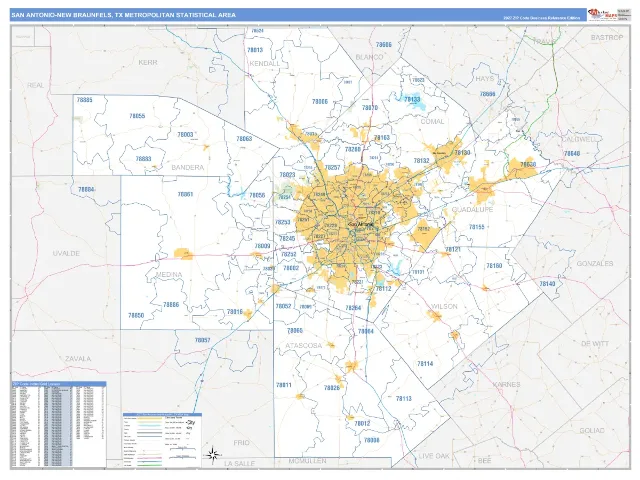Select the REAL county label
The height and width of the screenshot is (480, 640).
(x=36, y=85)
